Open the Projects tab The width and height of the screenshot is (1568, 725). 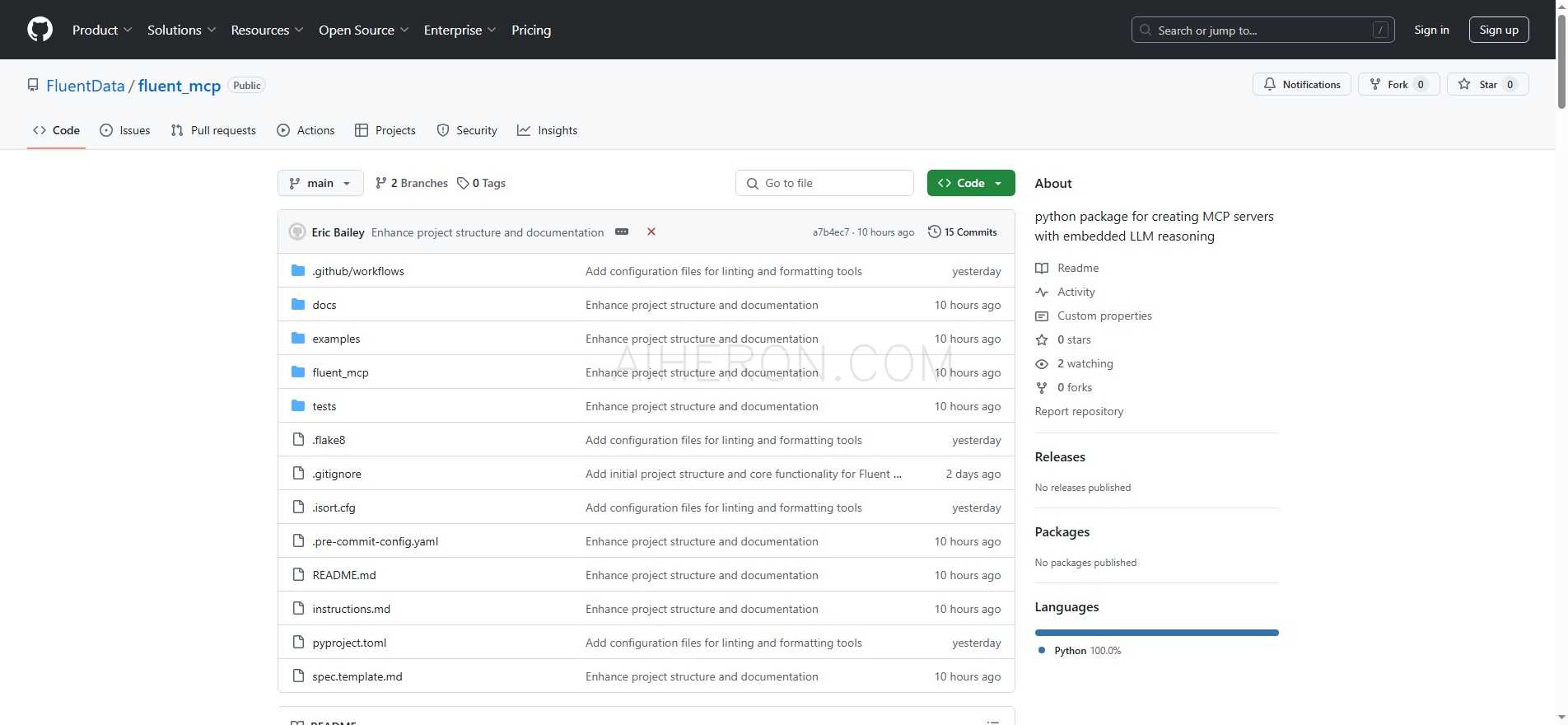click(385, 130)
